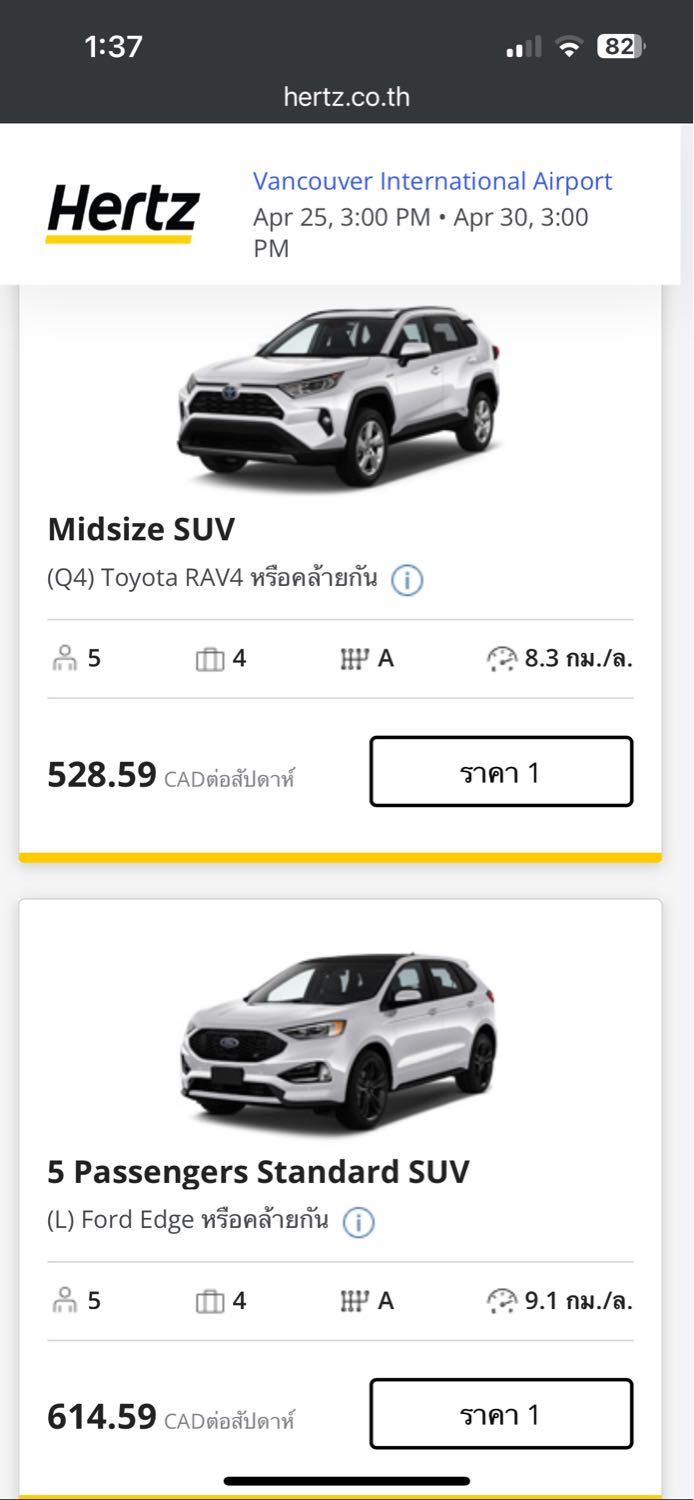Tap the Hertz logo
Viewport: 694px width, 1500px height.
point(122,212)
